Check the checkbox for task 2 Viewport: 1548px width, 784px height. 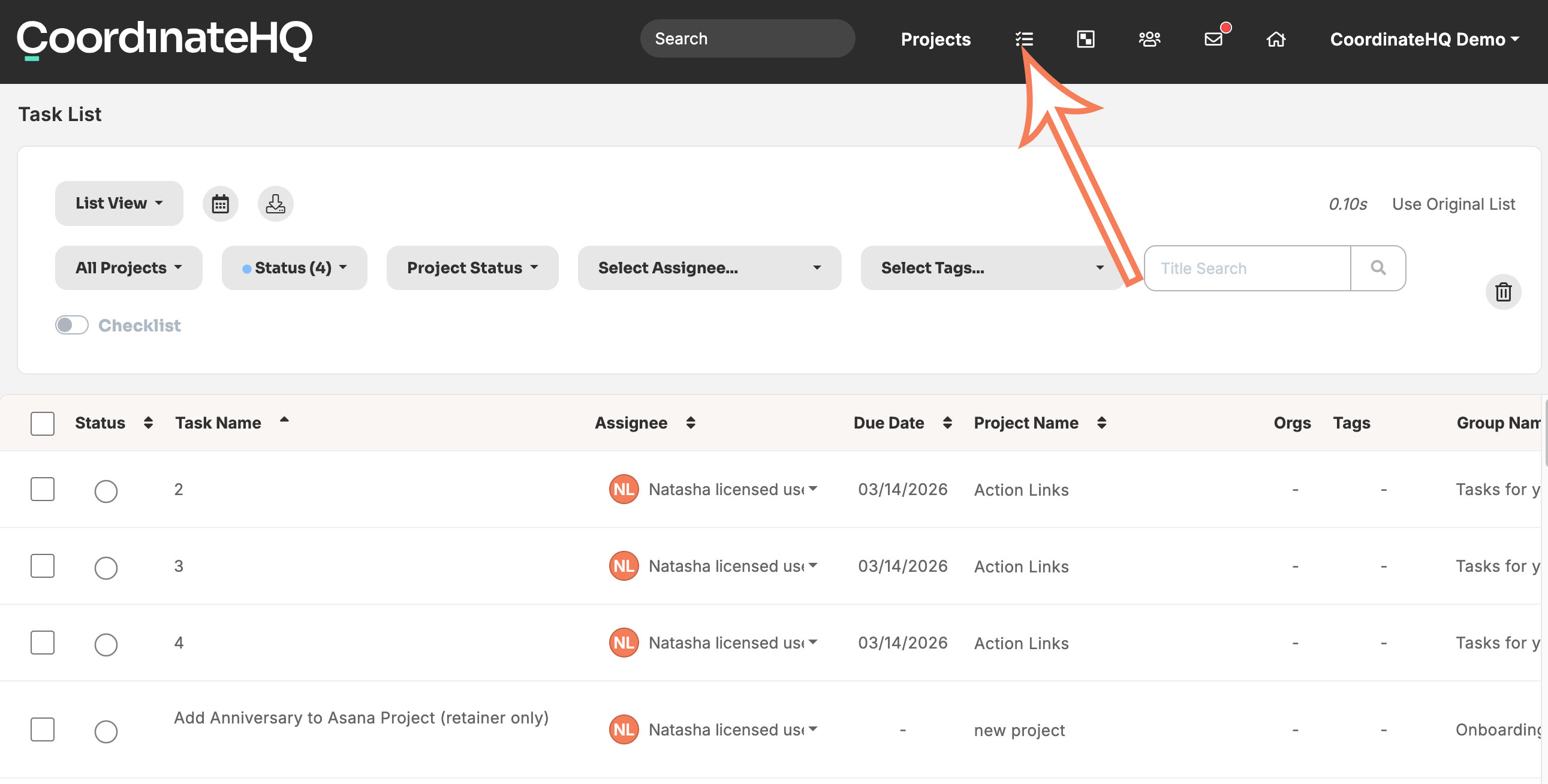tap(42, 489)
